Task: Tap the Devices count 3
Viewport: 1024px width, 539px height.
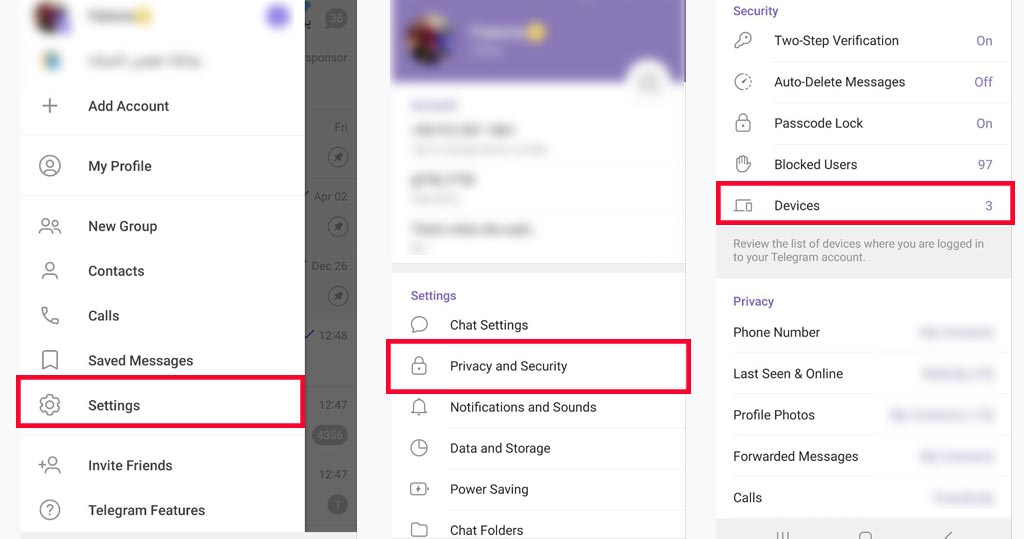Action: 989,206
